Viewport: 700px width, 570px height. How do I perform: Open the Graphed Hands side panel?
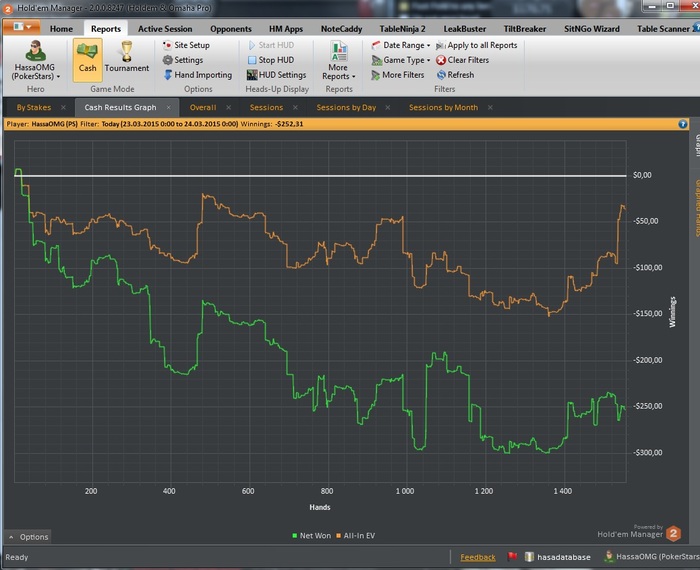pyautogui.click(x=696, y=208)
